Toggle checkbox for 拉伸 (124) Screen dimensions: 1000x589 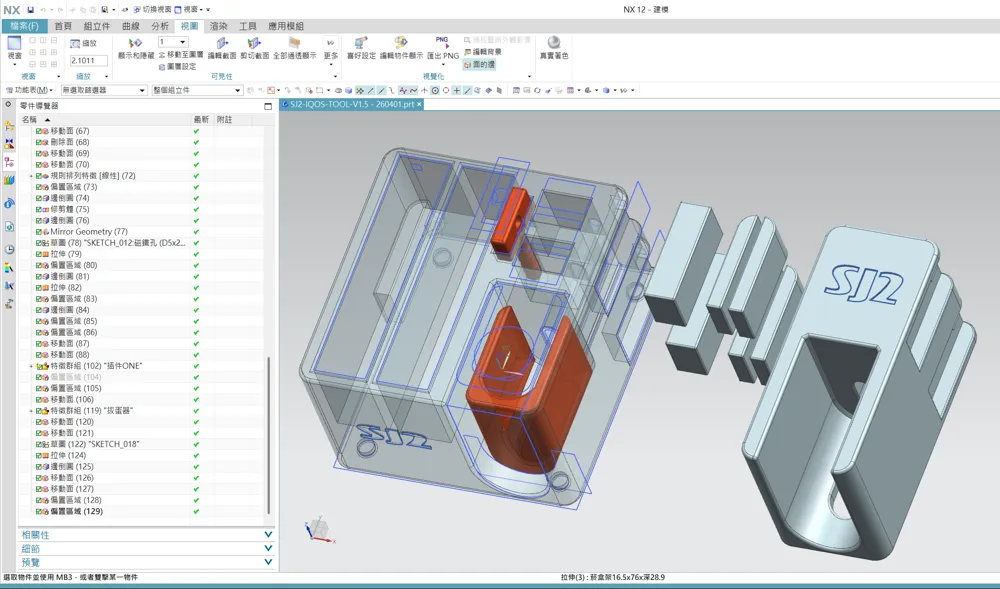[x=39, y=455]
